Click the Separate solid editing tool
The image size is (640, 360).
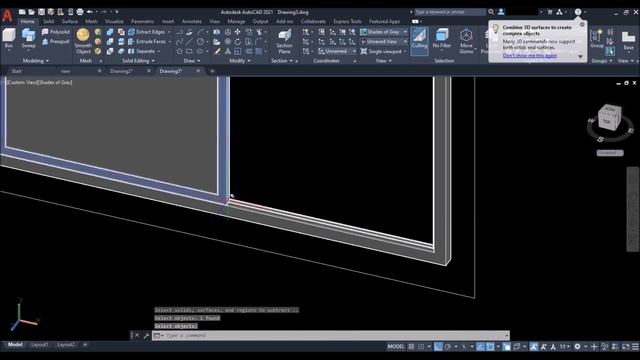click(x=144, y=51)
